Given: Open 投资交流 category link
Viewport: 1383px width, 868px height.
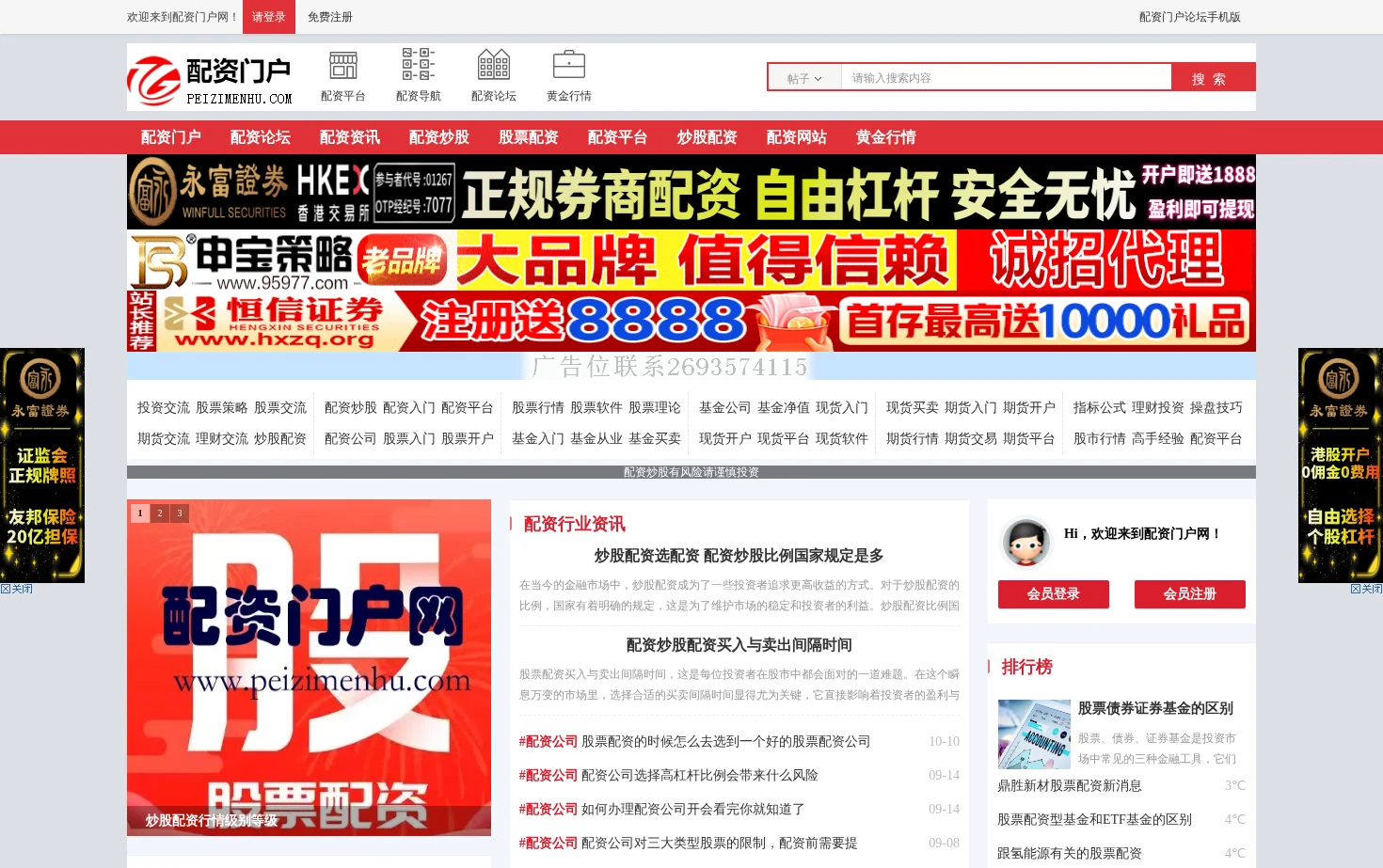Looking at the screenshot, I should pos(164,408).
